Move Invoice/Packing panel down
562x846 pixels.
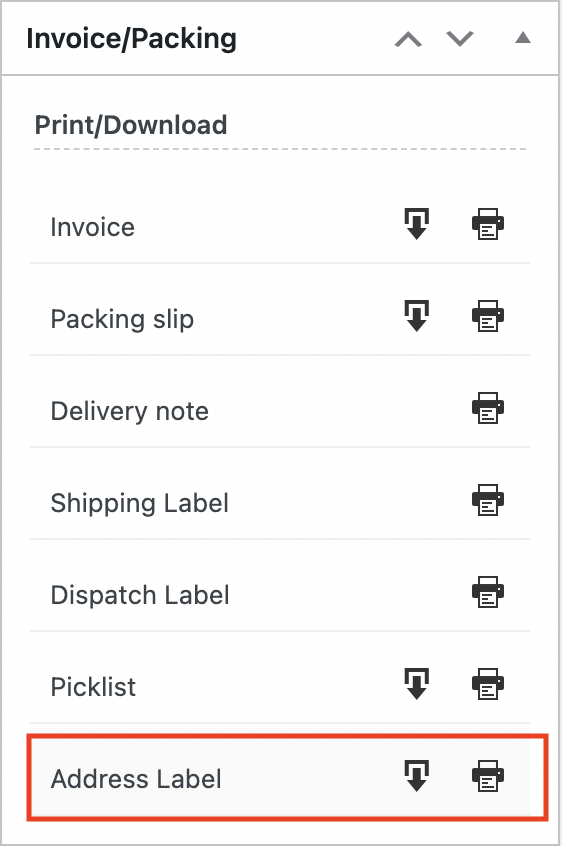460,39
